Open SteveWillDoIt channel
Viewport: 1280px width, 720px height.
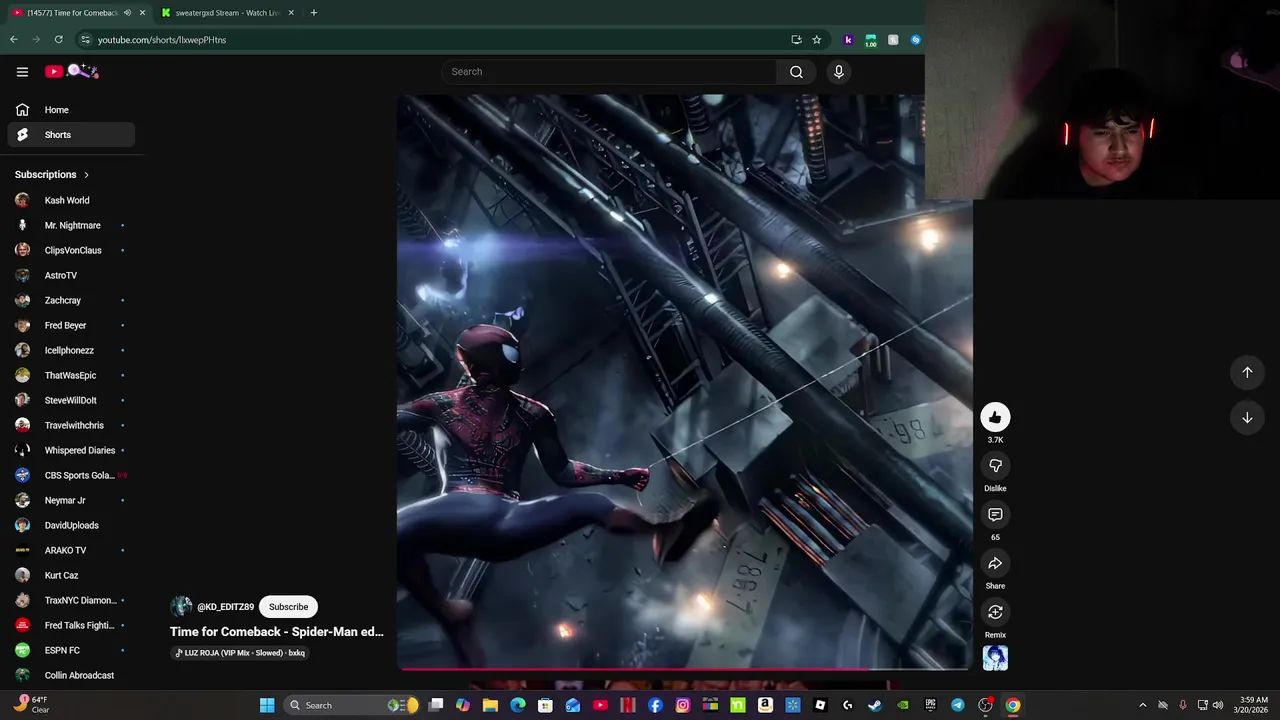(71, 400)
